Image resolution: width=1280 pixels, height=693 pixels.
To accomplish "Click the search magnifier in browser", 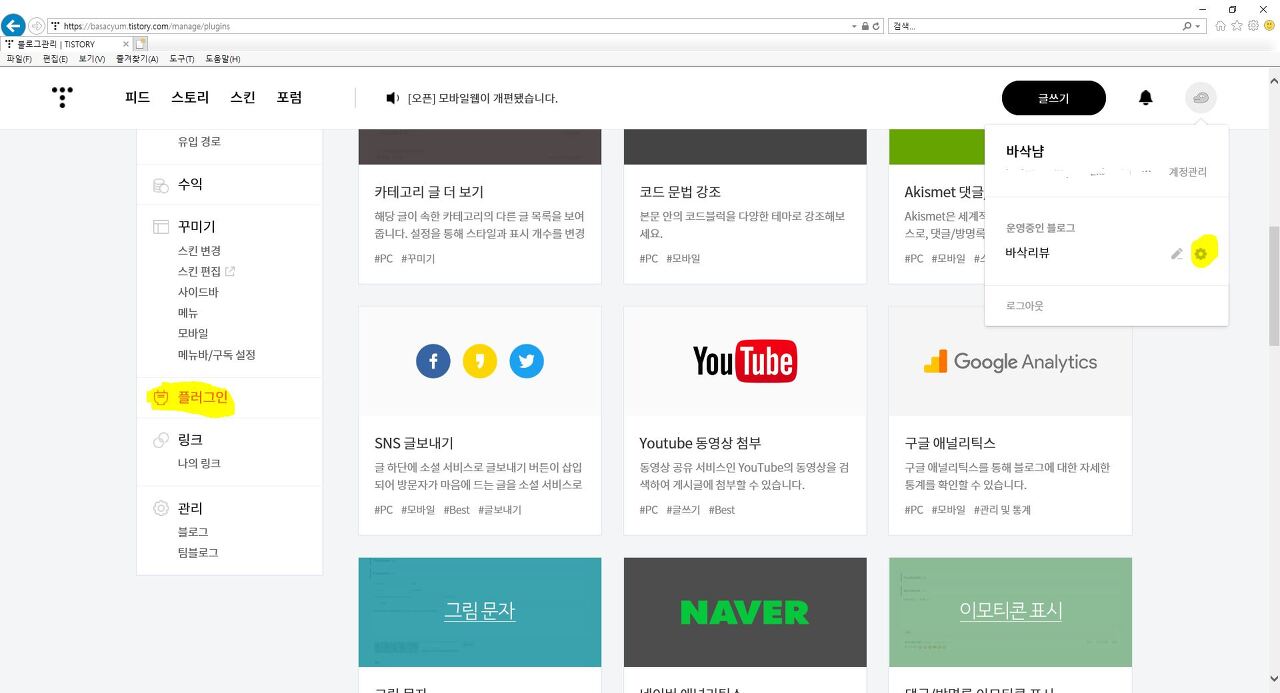I will point(1187,26).
